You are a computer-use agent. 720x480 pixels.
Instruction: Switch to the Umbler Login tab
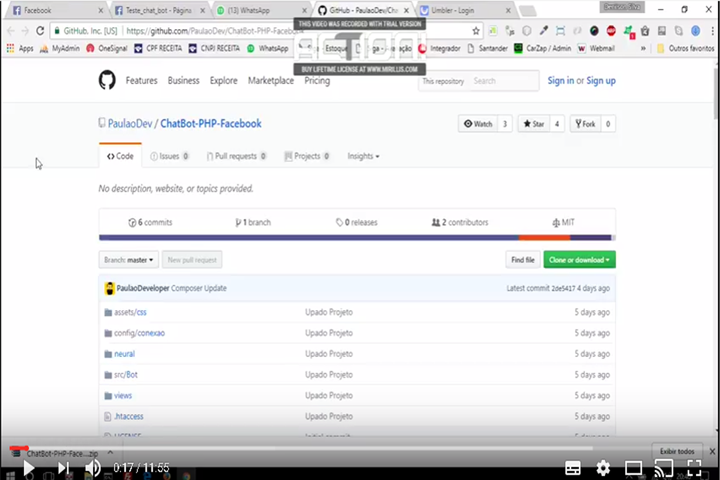tap(465, 10)
